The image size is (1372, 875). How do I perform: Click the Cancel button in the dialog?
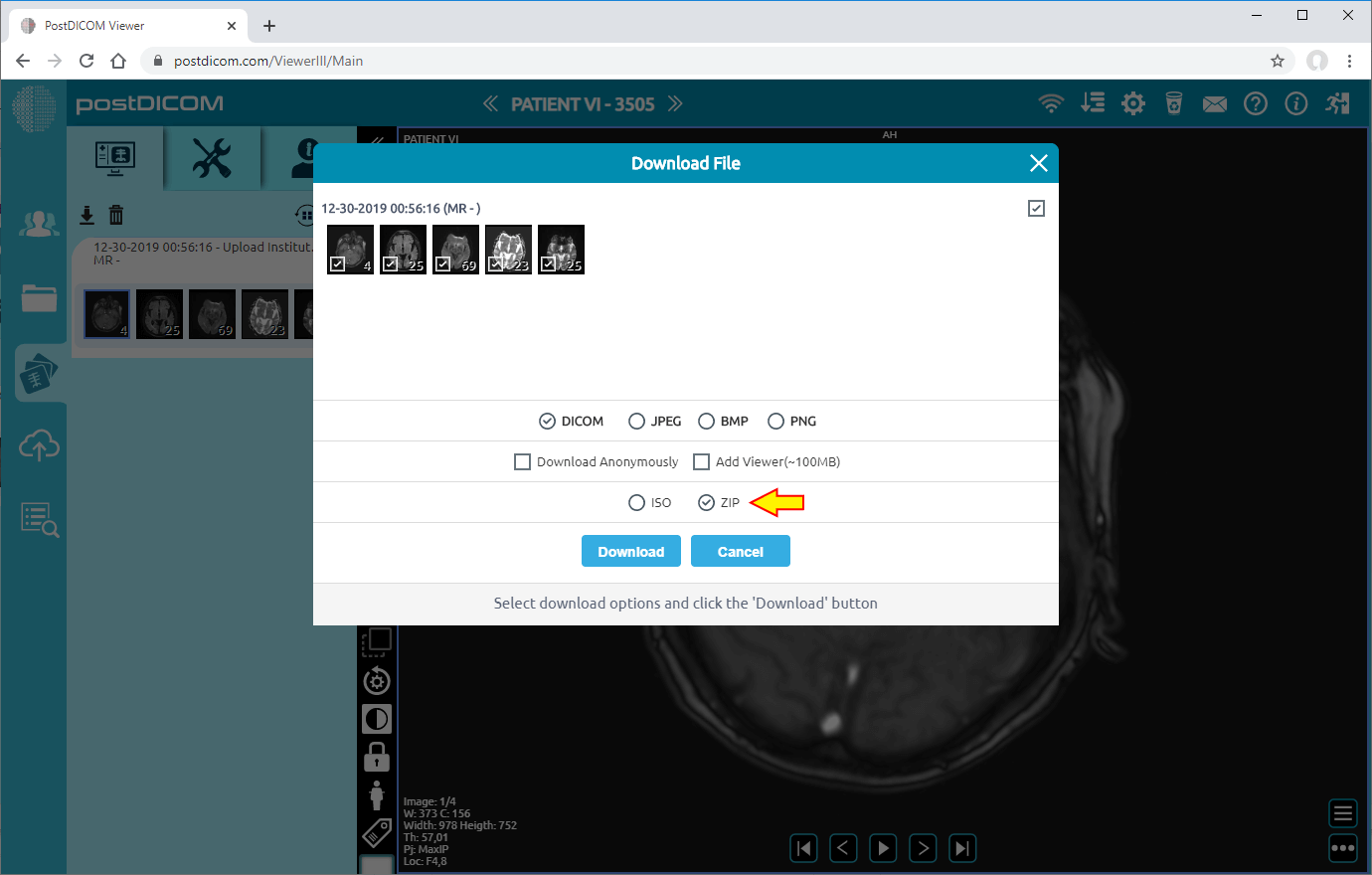coord(740,550)
